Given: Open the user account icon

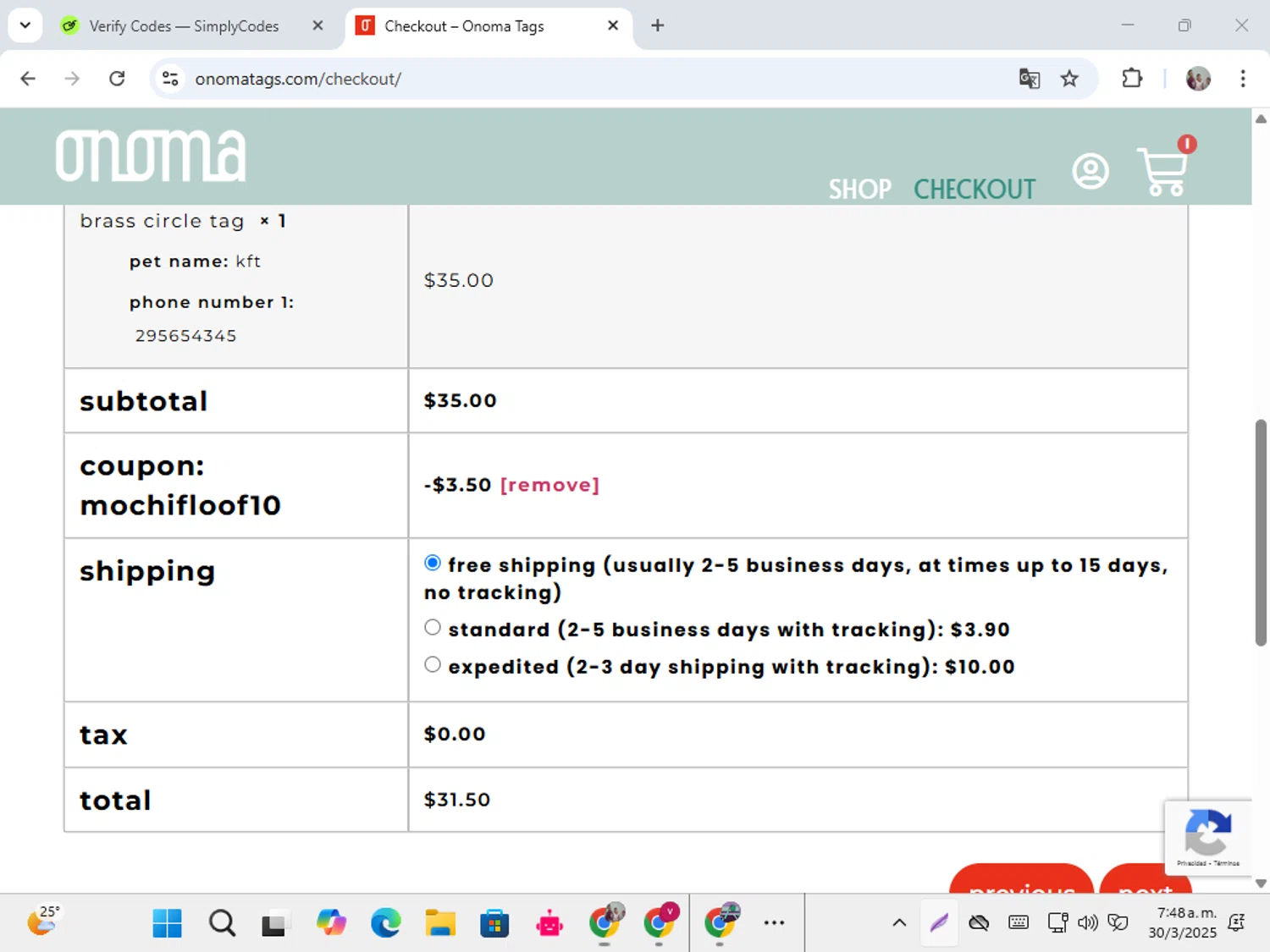Looking at the screenshot, I should tap(1091, 172).
